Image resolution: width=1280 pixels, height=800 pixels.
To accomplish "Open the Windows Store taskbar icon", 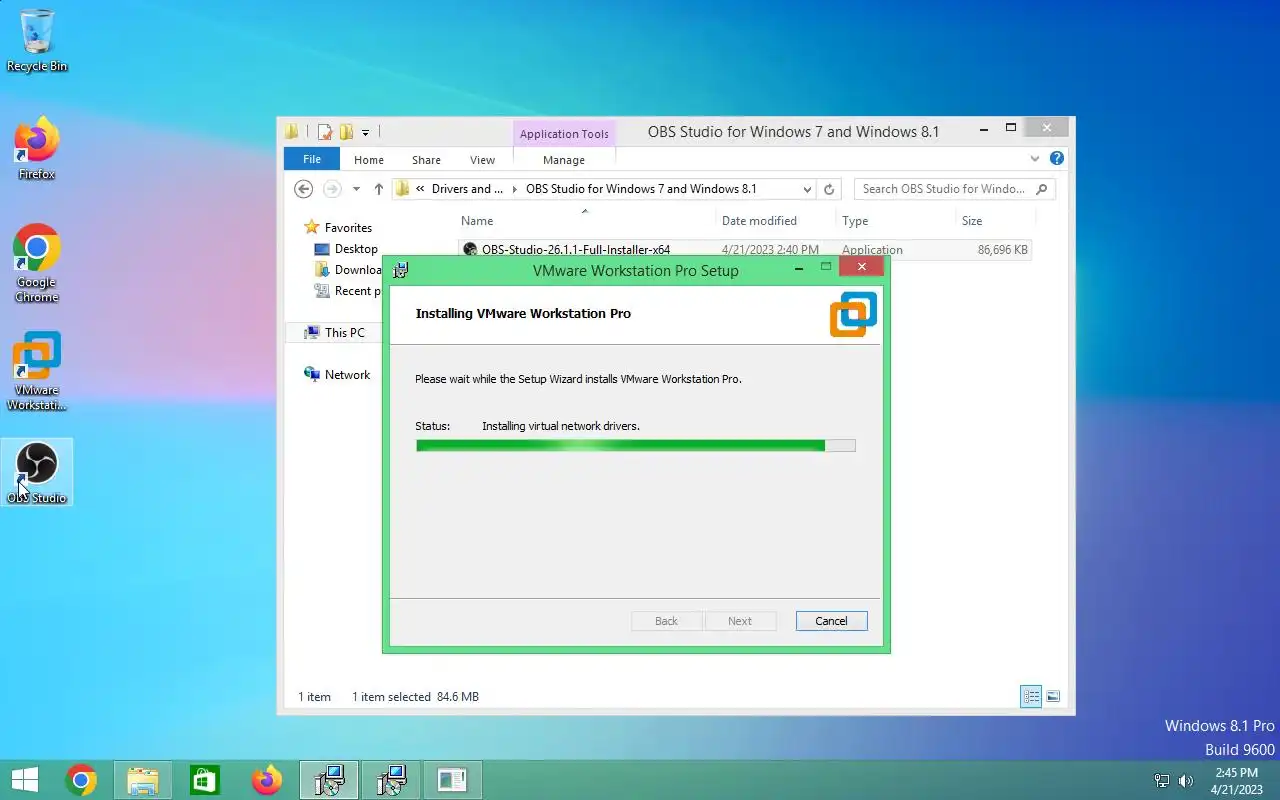I will 205,780.
